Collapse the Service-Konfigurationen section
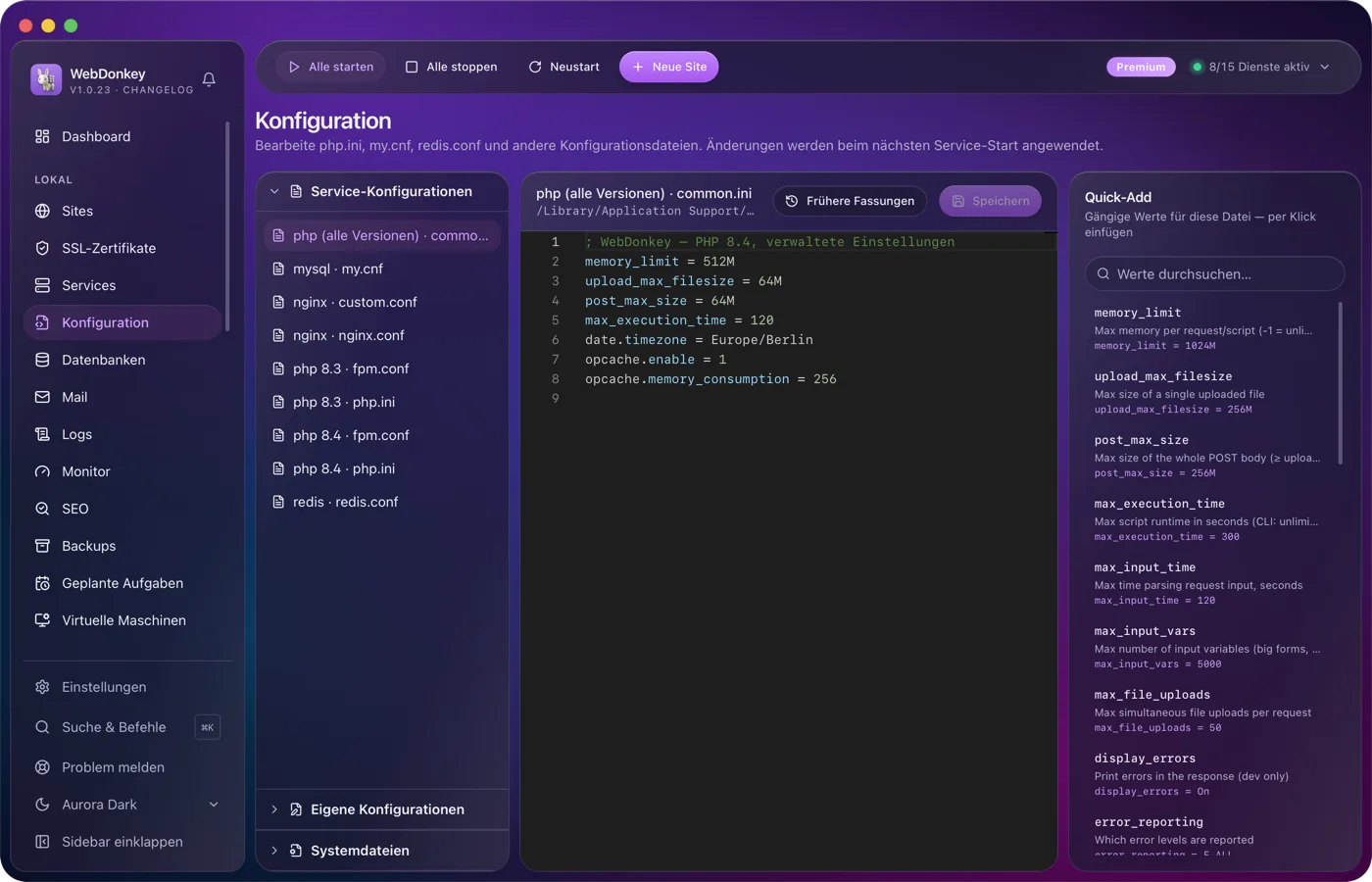1372x882 pixels. (x=382, y=191)
